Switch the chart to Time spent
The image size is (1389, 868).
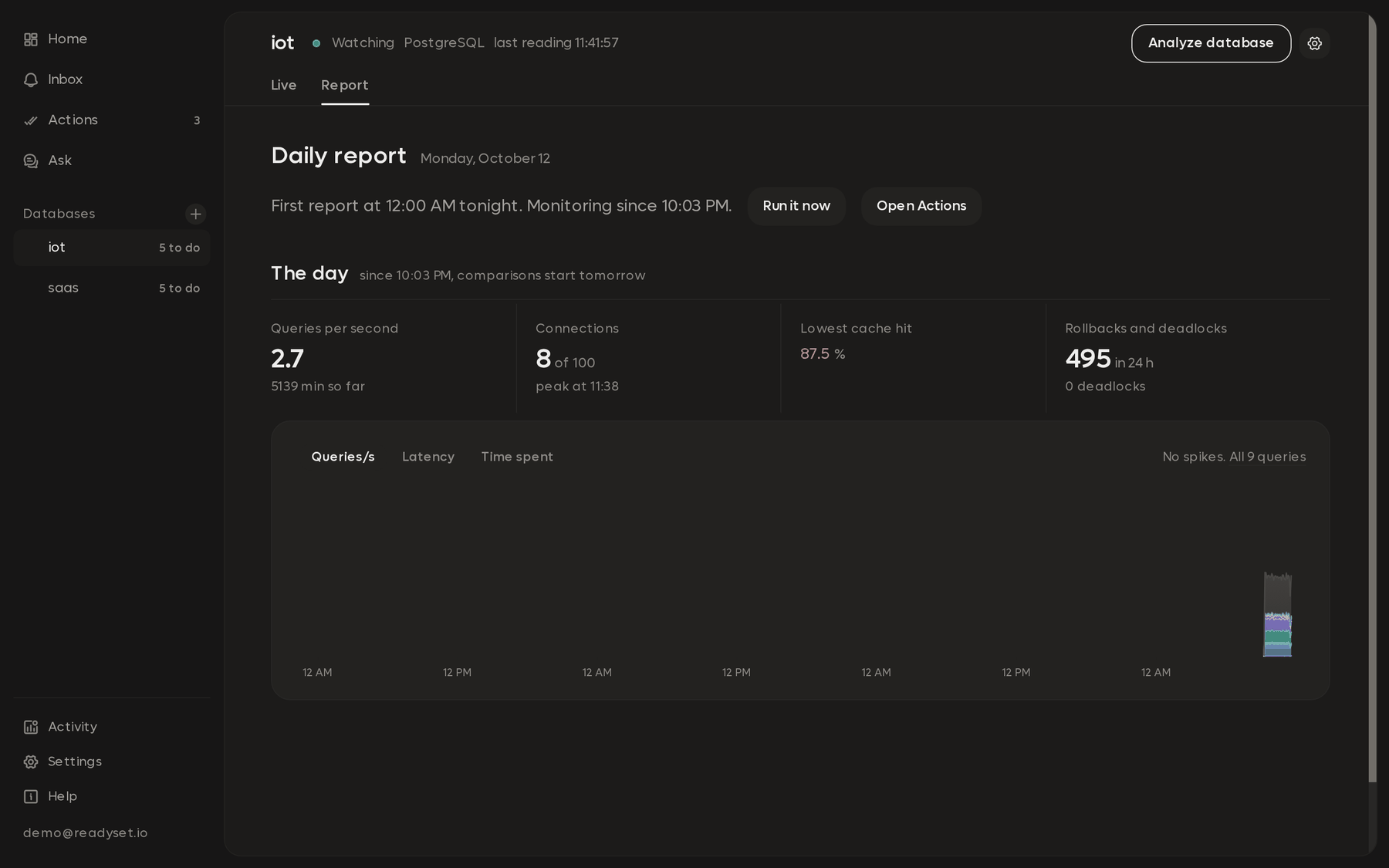click(x=517, y=457)
